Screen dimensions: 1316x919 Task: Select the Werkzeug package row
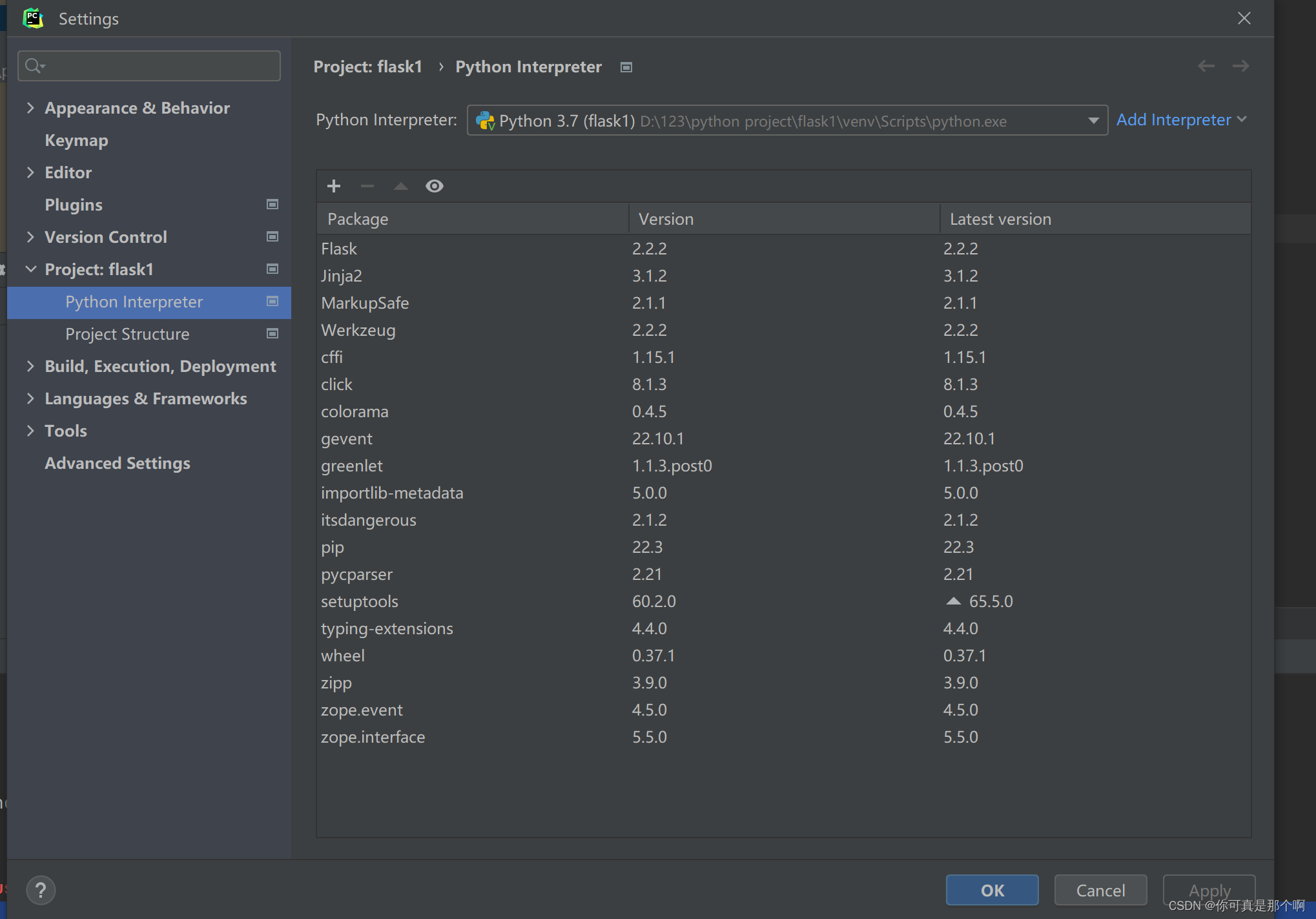pyautogui.click(x=784, y=330)
